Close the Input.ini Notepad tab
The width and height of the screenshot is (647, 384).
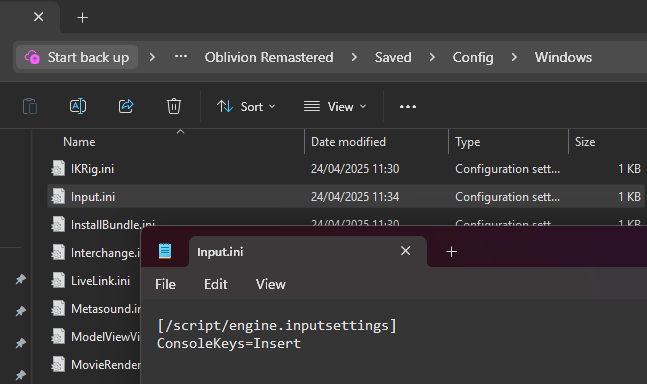click(406, 251)
